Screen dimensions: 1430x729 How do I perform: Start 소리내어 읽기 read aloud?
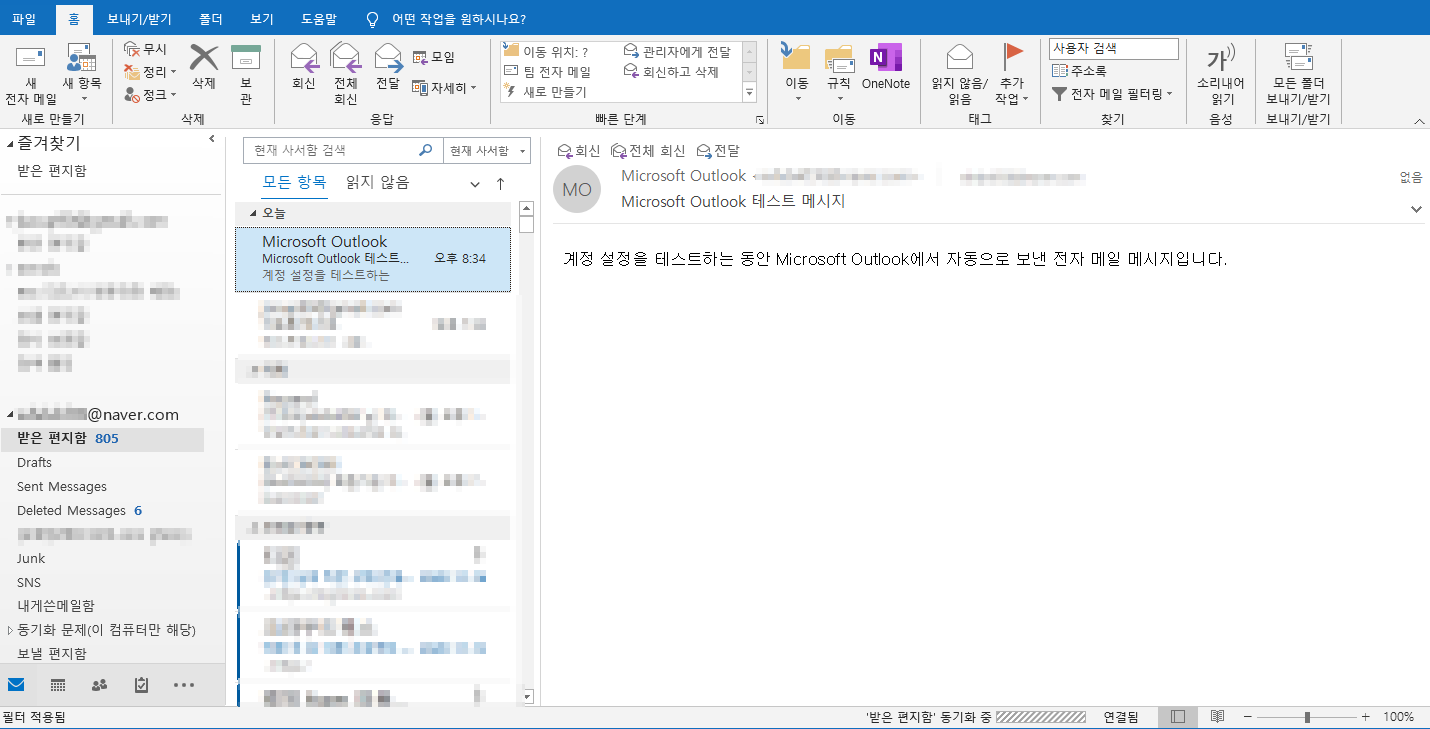pyautogui.click(x=1221, y=75)
